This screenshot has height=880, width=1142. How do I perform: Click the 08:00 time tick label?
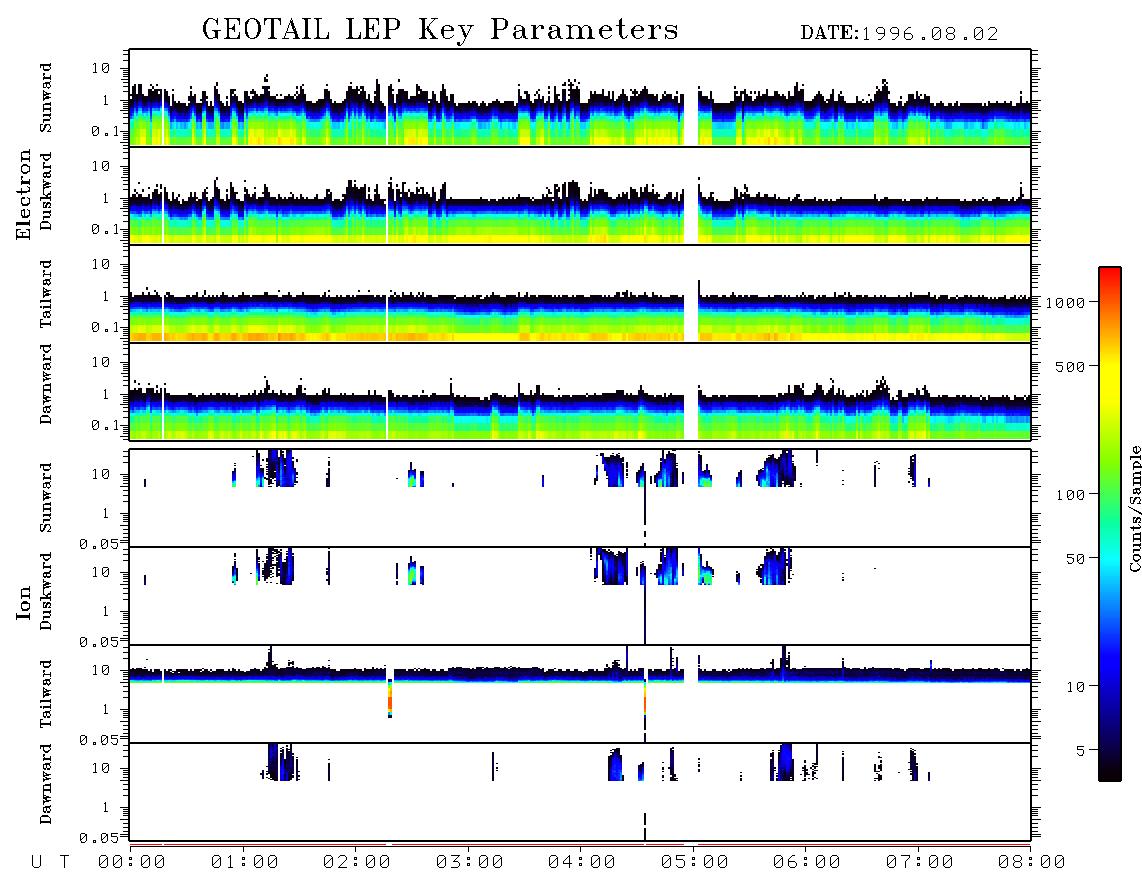[1031, 862]
